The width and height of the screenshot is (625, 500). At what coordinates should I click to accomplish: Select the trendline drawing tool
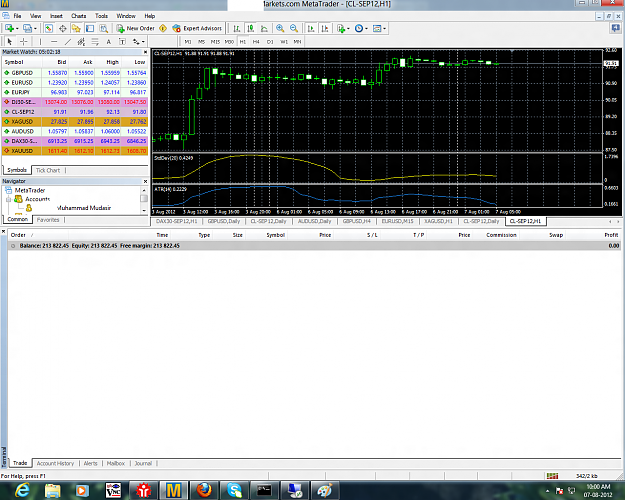point(68,41)
